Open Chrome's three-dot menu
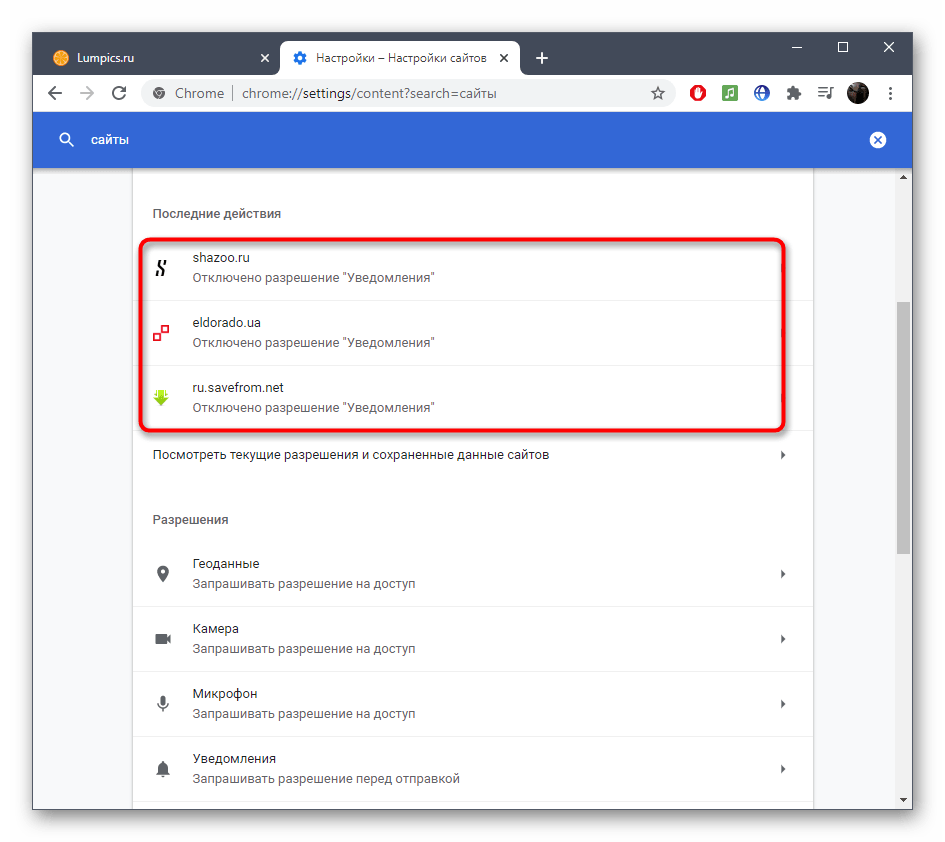 (x=890, y=93)
